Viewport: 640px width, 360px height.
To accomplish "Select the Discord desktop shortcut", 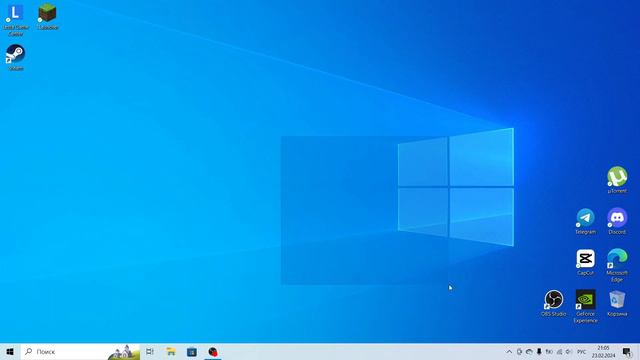I will [x=617, y=221].
